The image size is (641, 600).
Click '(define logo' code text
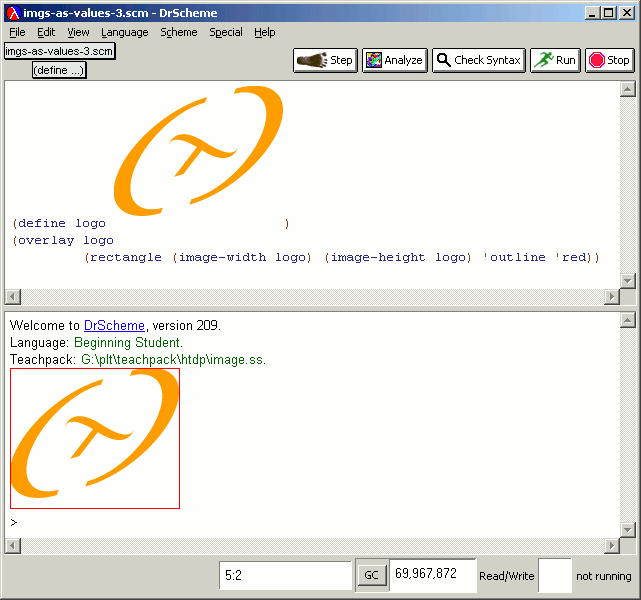pyautogui.click(x=59, y=224)
